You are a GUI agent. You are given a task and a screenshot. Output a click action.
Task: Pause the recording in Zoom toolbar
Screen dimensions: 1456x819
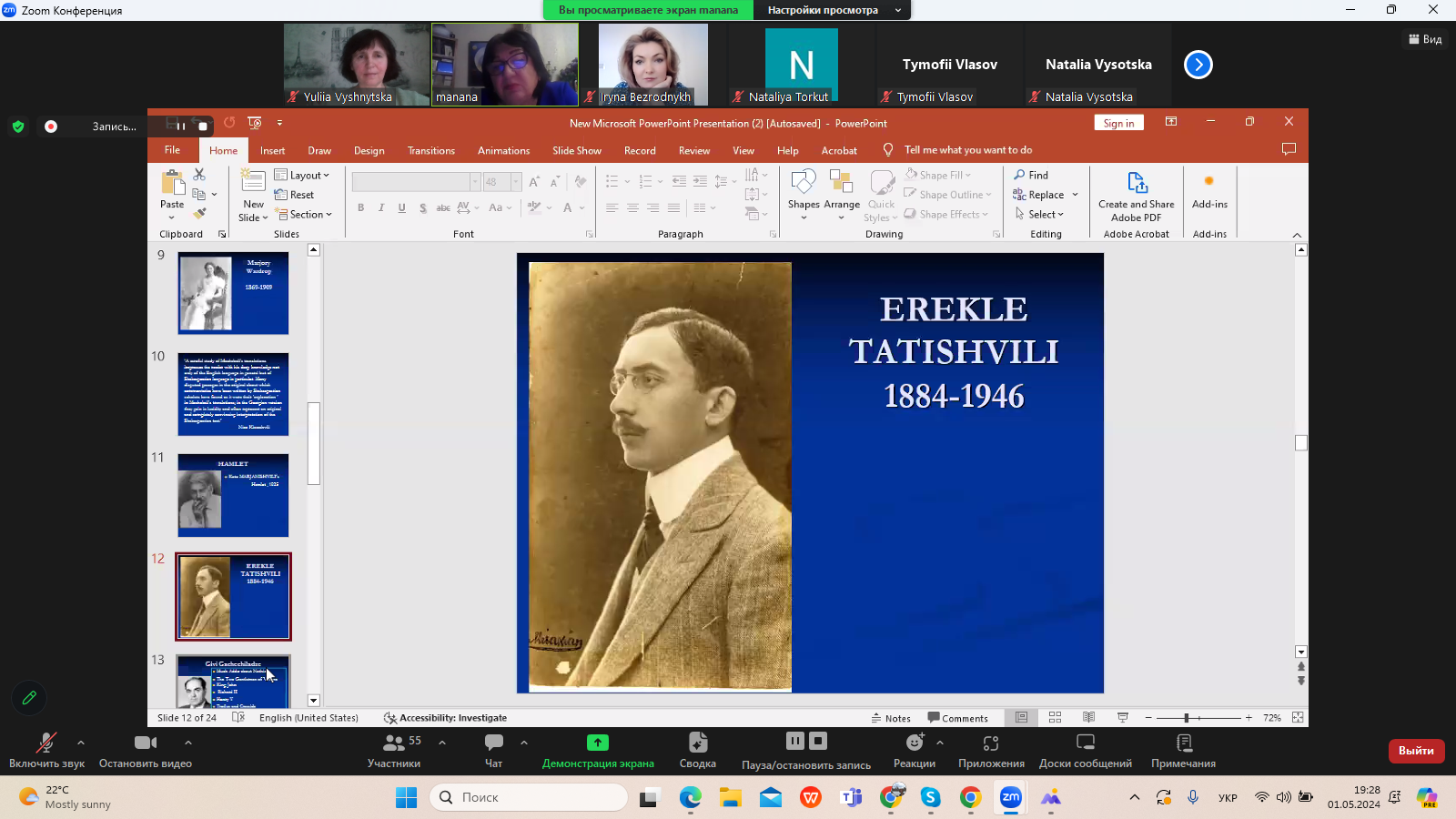pos(794,741)
